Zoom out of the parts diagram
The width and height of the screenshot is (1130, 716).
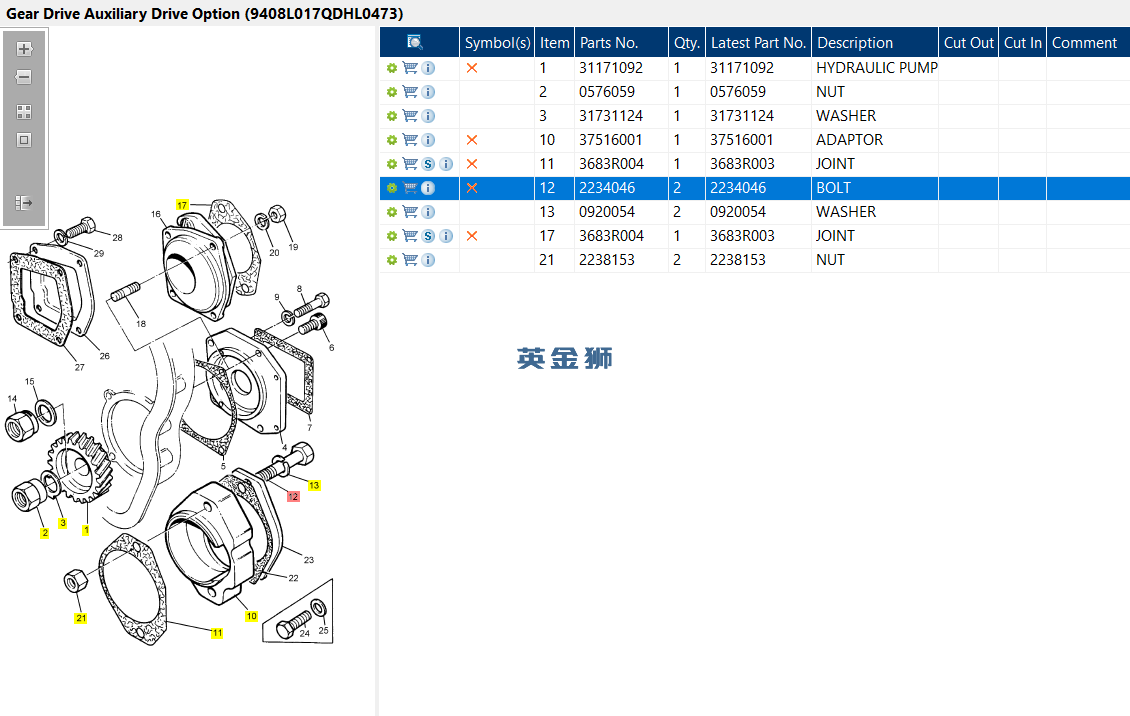pos(24,77)
